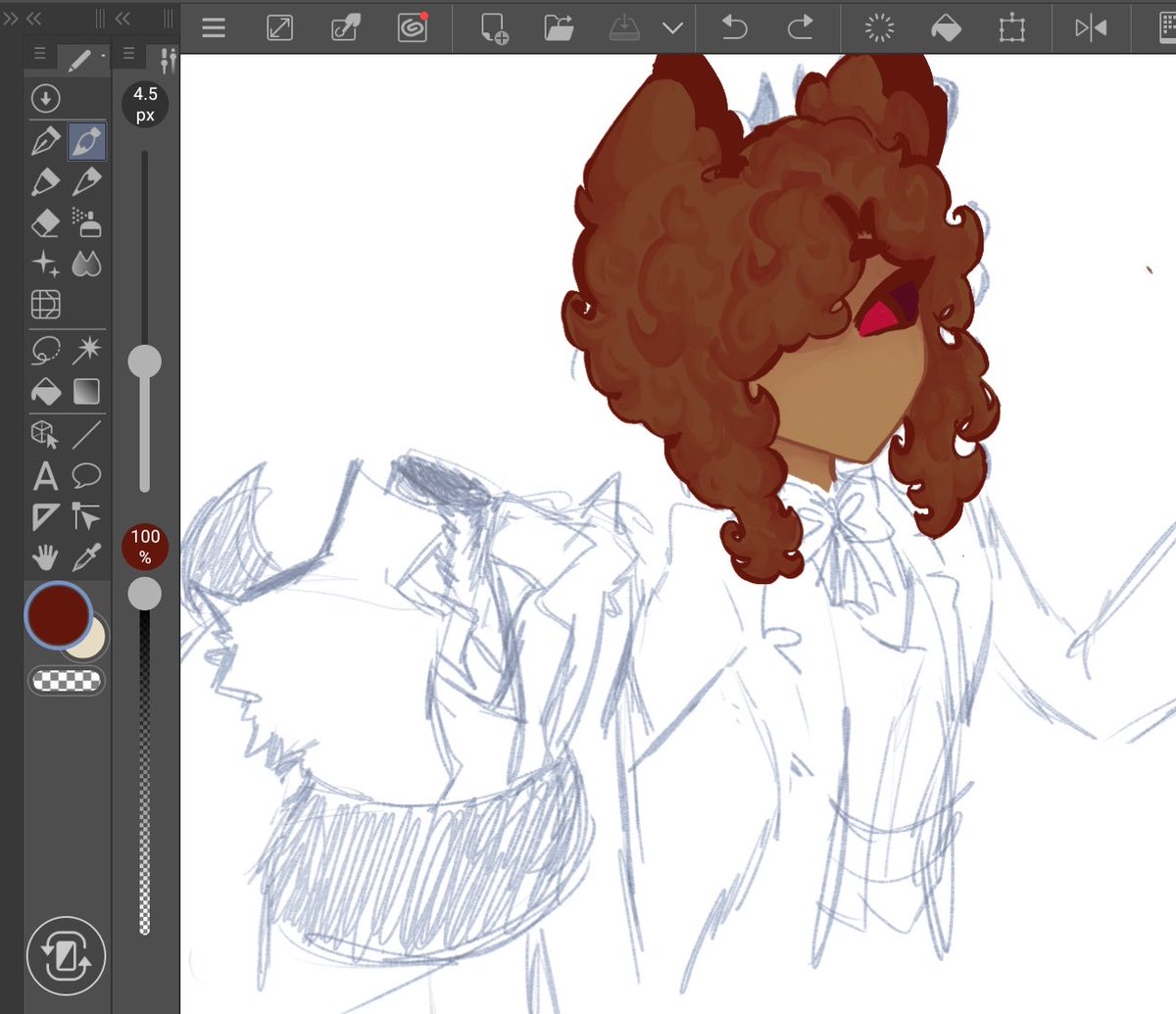Select the speech balloon tool
Viewport: 1176px width, 1014px height.
[x=86, y=476]
